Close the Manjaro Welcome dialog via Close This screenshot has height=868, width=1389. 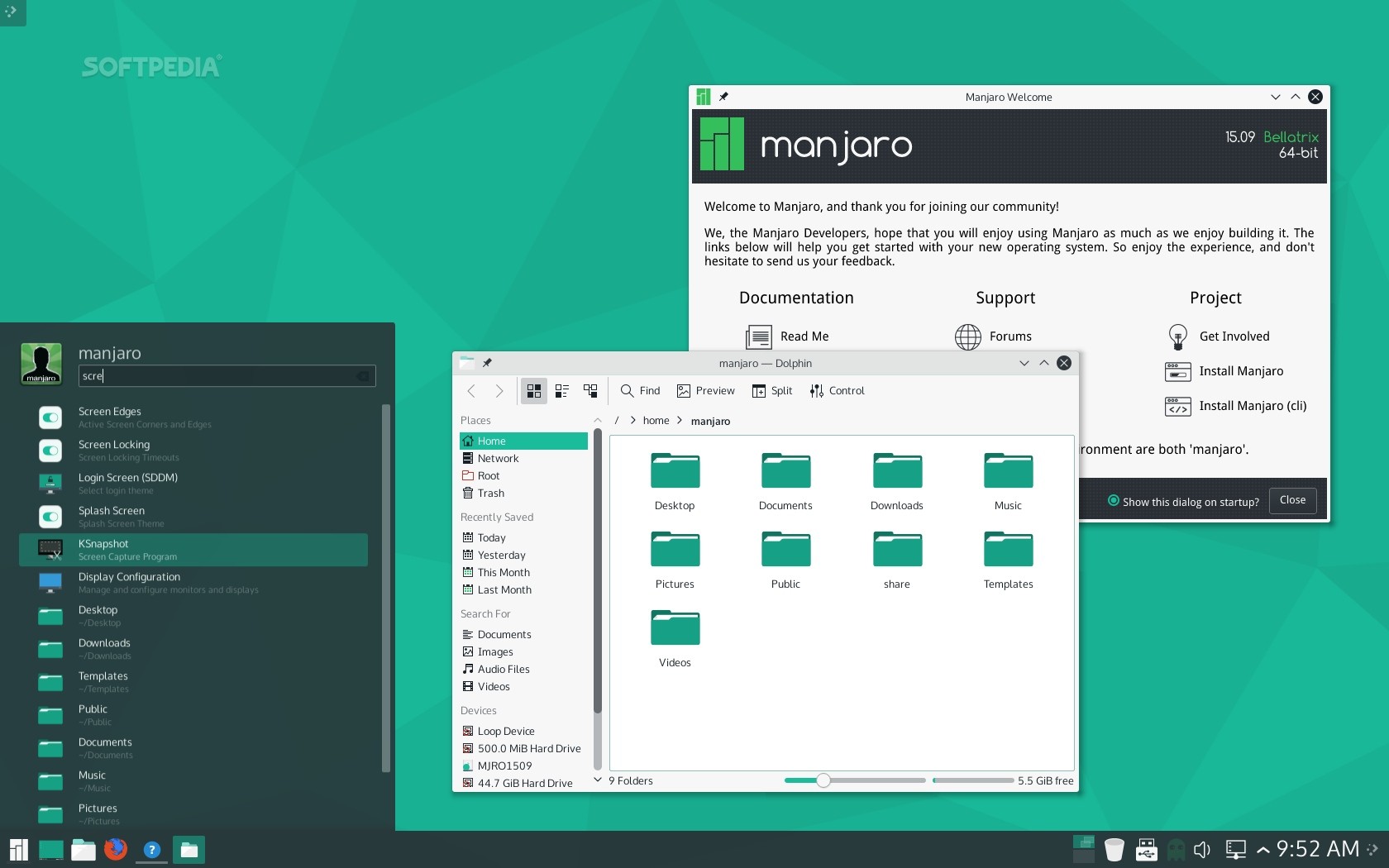(1292, 500)
